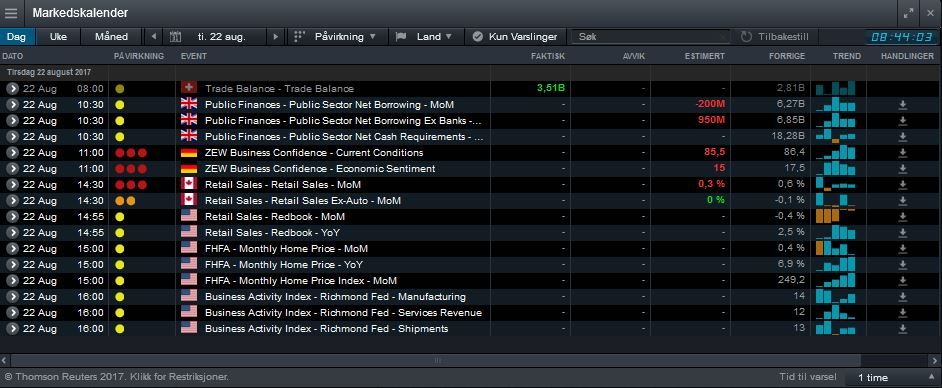Sort by the ESTIMERT column header
The image size is (942, 388).
(x=705, y=56)
